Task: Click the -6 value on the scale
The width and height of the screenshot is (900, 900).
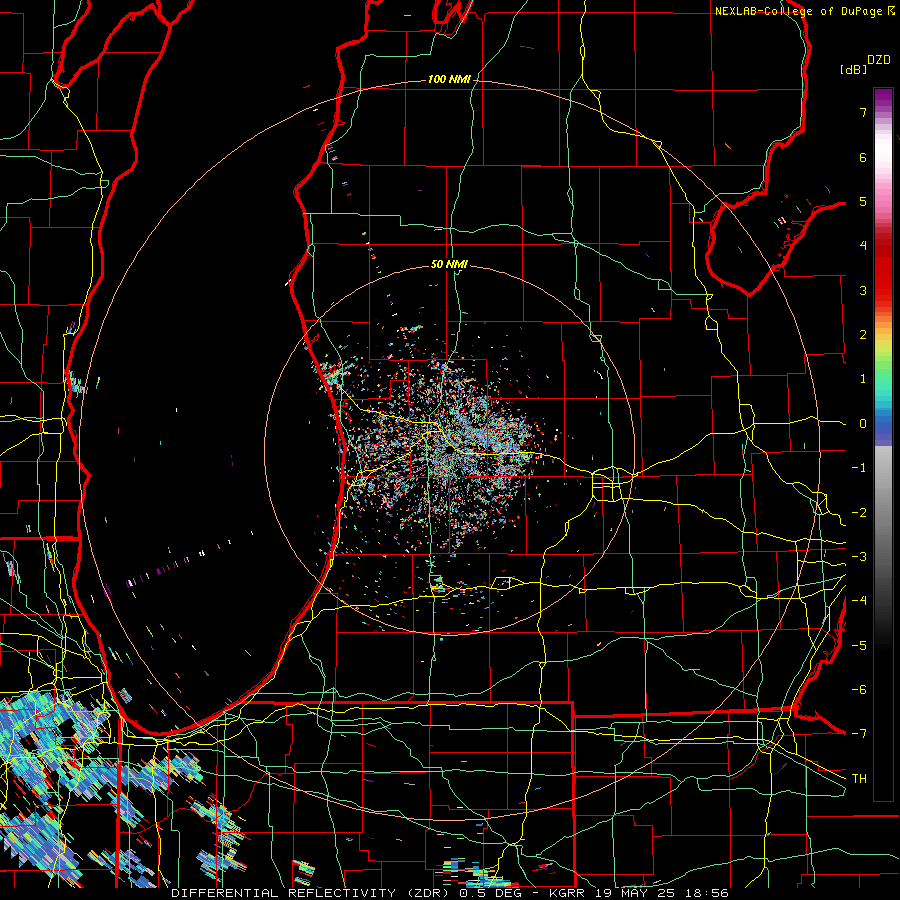Action: [x=859, y=690]
